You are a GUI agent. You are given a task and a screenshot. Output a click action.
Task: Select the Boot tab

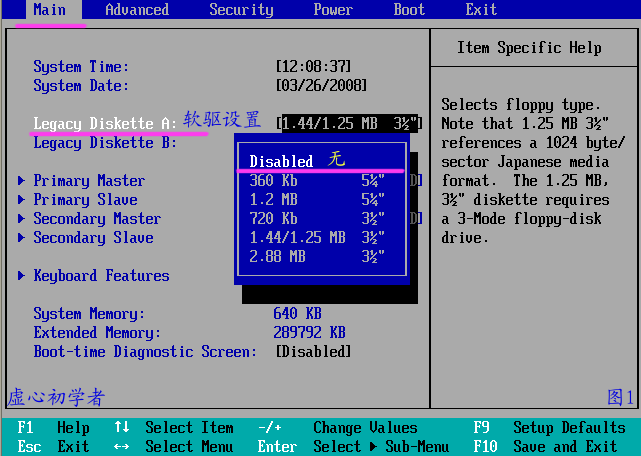(409, 10)
